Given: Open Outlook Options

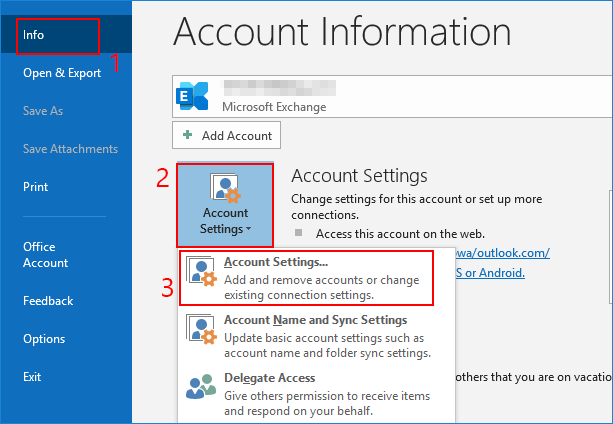Looking at the screenshot, I should point(44,338).
